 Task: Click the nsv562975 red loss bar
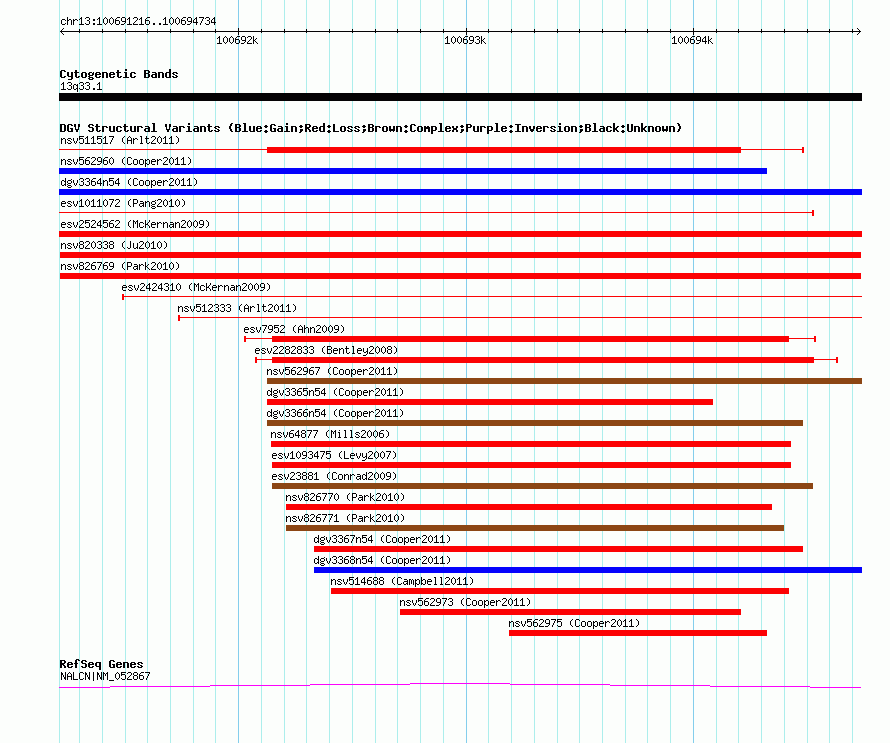click(x=638, y=633)
